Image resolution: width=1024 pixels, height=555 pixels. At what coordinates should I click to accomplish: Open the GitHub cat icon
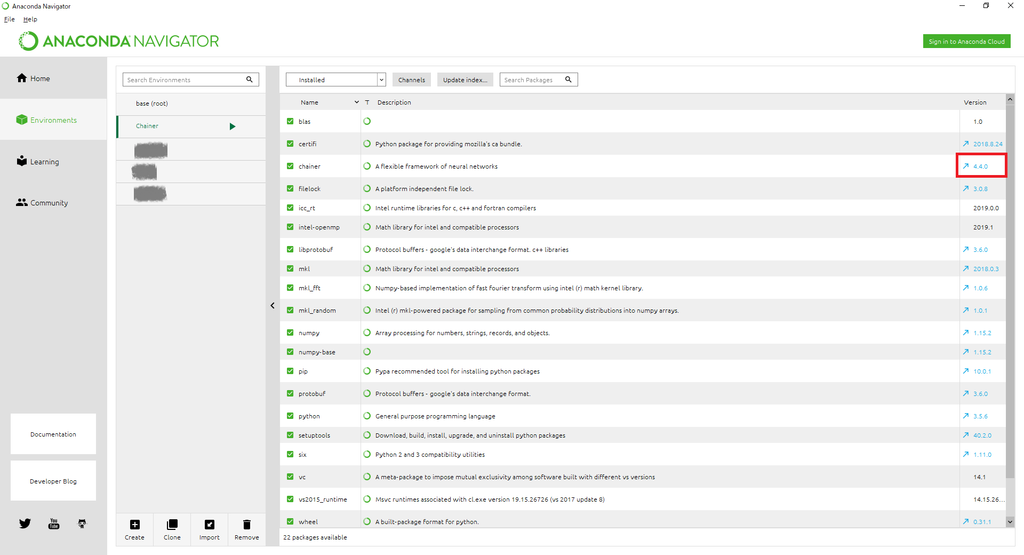(x=82, y=524)
